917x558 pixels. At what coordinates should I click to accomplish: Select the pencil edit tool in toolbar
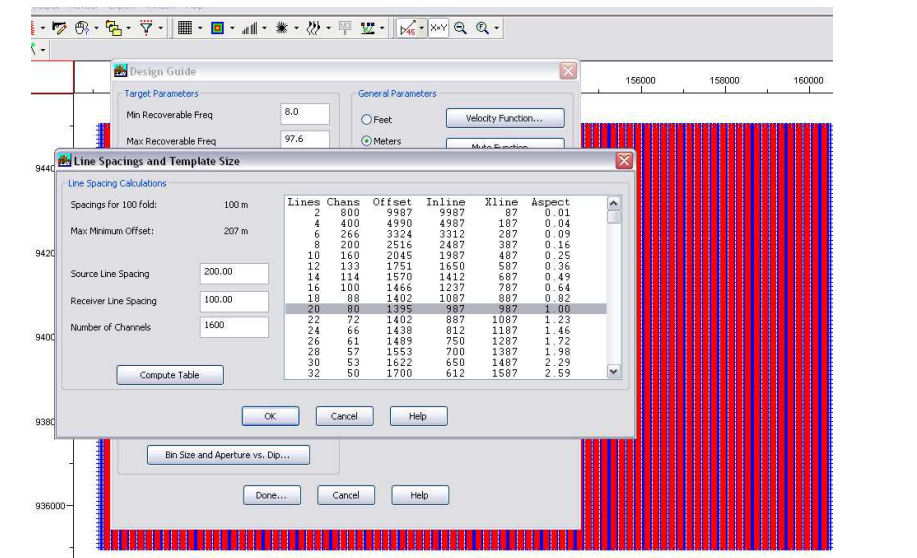pyautogui.click(x=59, y=27)
